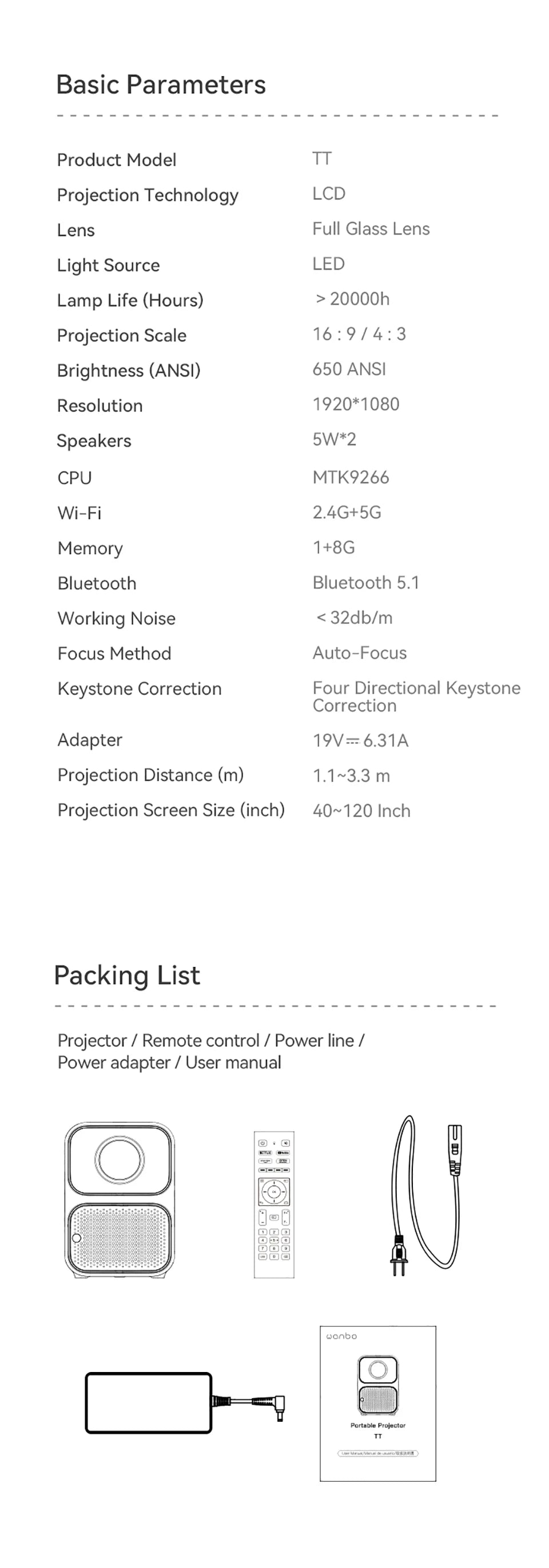Click the Packing List heading
Viewport: 549px width, 1568px height.
point(127,975)
